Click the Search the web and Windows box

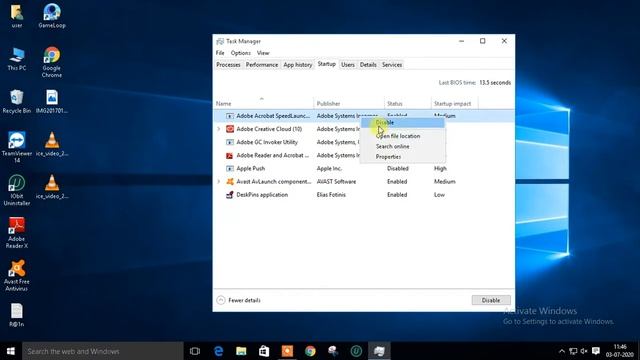point(103,351)
